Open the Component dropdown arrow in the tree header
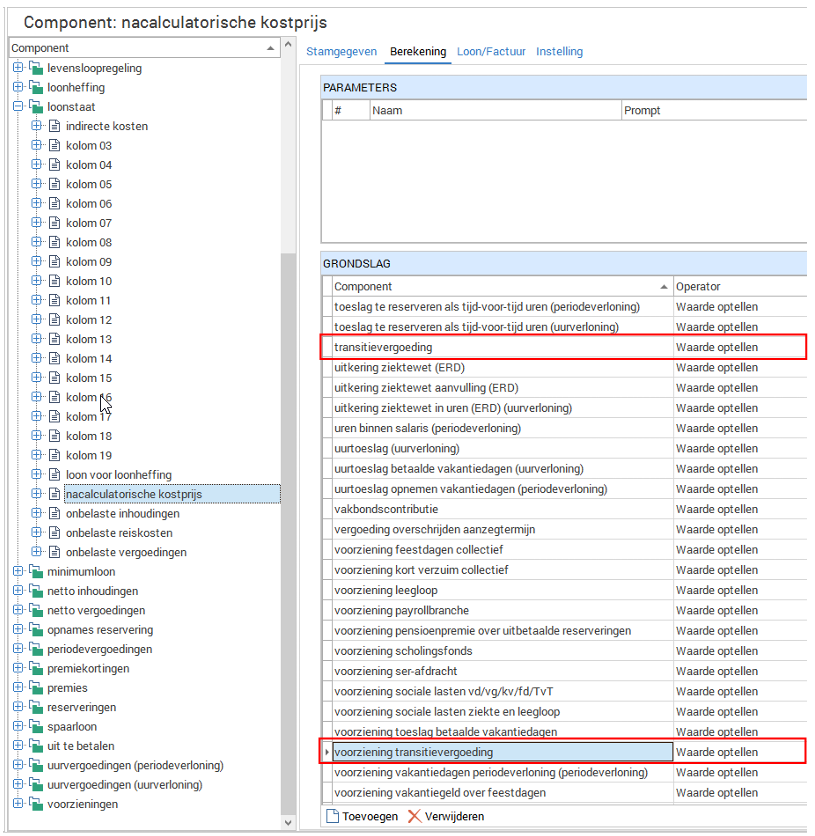 [x=272, y=48]
